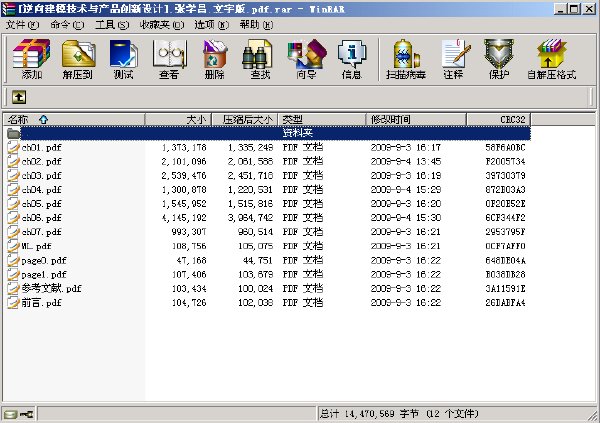Image resolution: width=600 pixels, height=423 pixels.
Task: Open the 帮助 (Help) menu
Action: coord(256,25)
